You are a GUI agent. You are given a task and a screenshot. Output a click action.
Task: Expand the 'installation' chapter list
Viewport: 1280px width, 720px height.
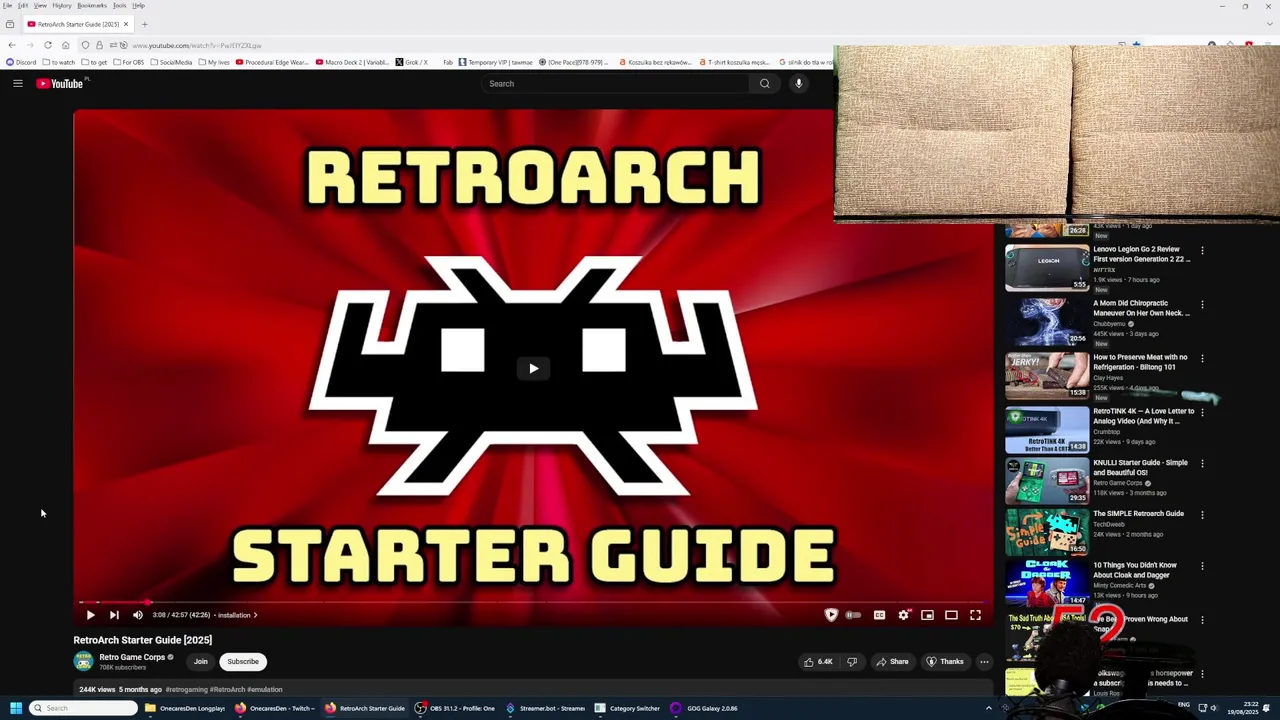[237, 615]
